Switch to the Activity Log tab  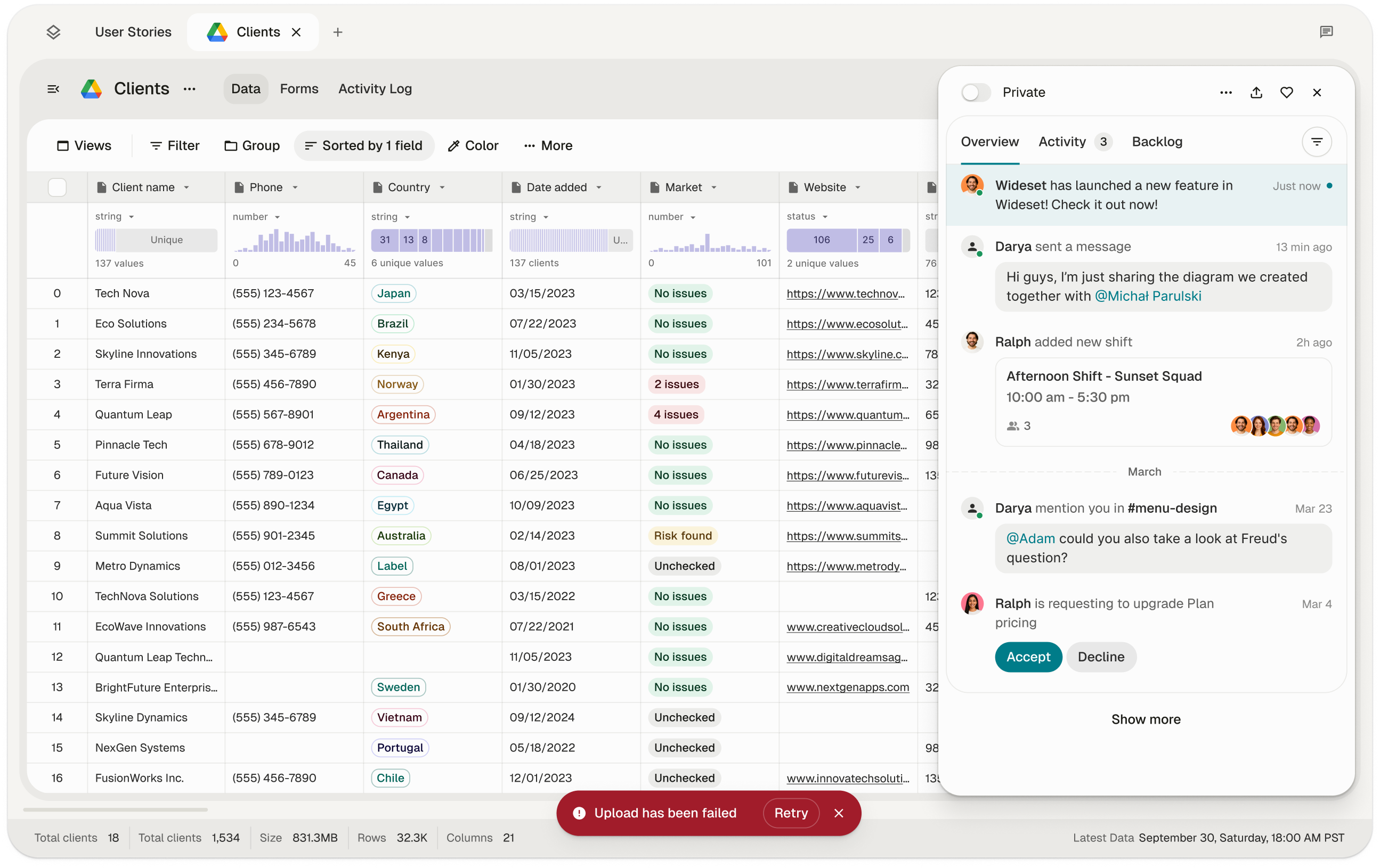375,89
